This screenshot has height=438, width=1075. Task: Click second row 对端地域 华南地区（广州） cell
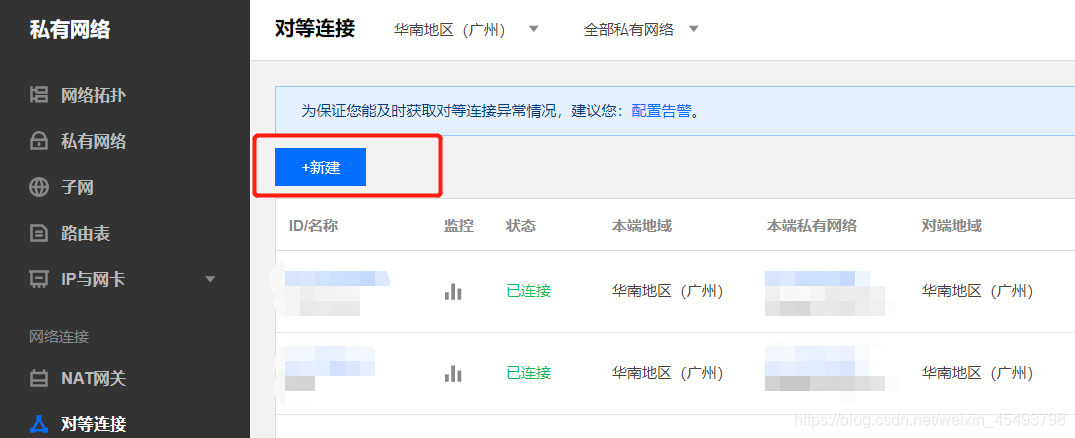(x=978, y=373)
